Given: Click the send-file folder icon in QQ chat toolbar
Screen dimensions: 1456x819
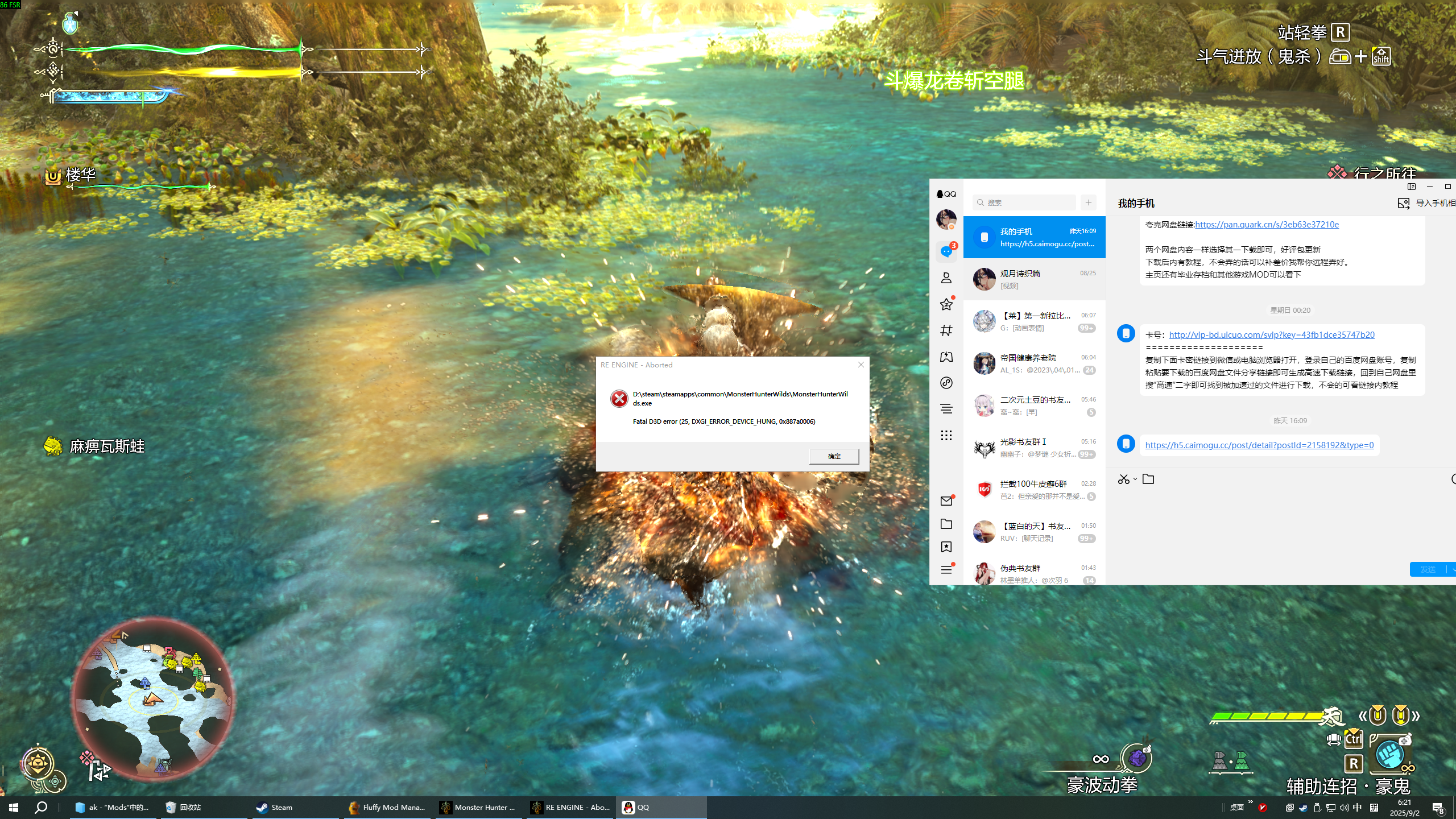Looking at the screenshot, I should [x=1148, y=479].
